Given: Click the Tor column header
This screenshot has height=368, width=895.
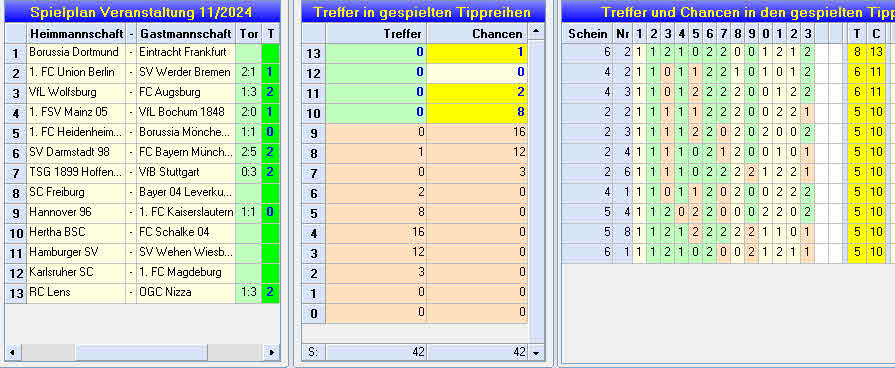Looking at the screenshot, I should tap(249, 33).
